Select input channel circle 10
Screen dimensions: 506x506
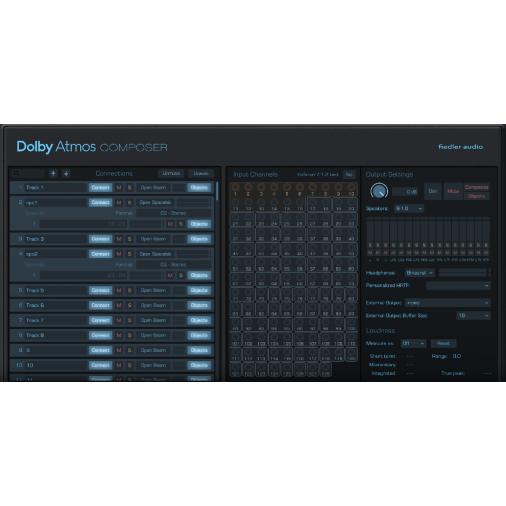coord(351,187)
